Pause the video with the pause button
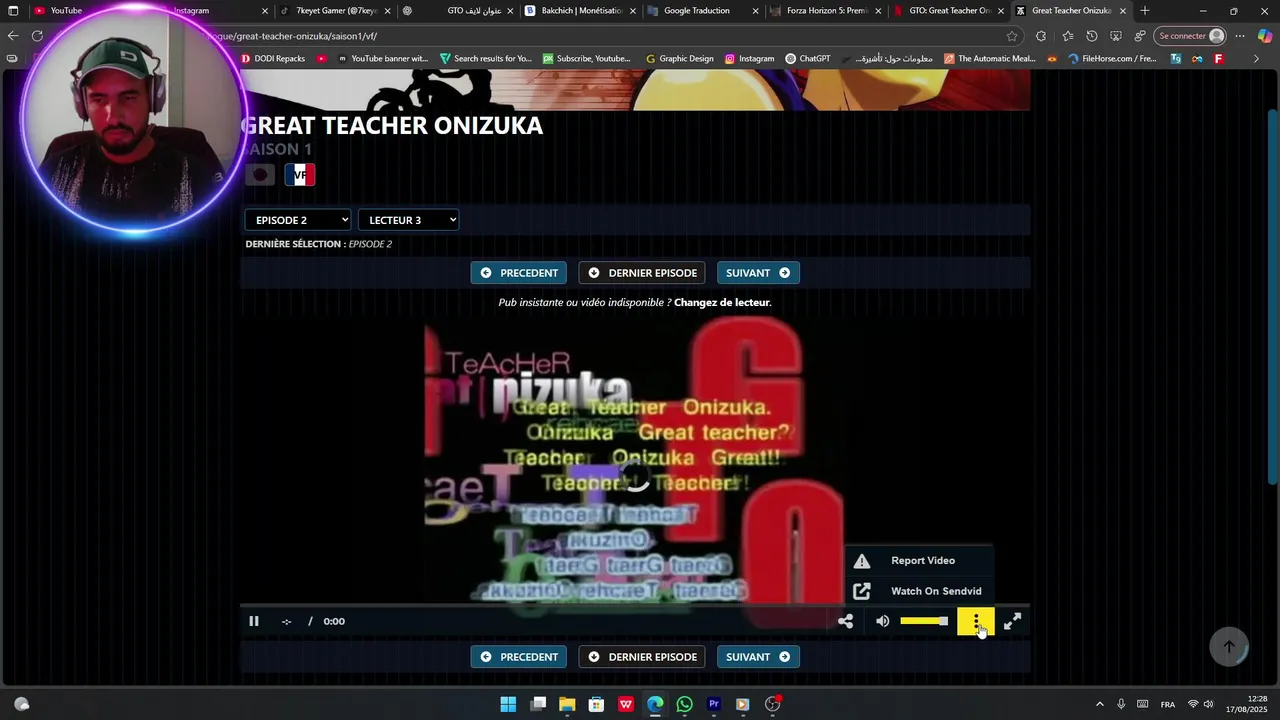 pos(254,621)
